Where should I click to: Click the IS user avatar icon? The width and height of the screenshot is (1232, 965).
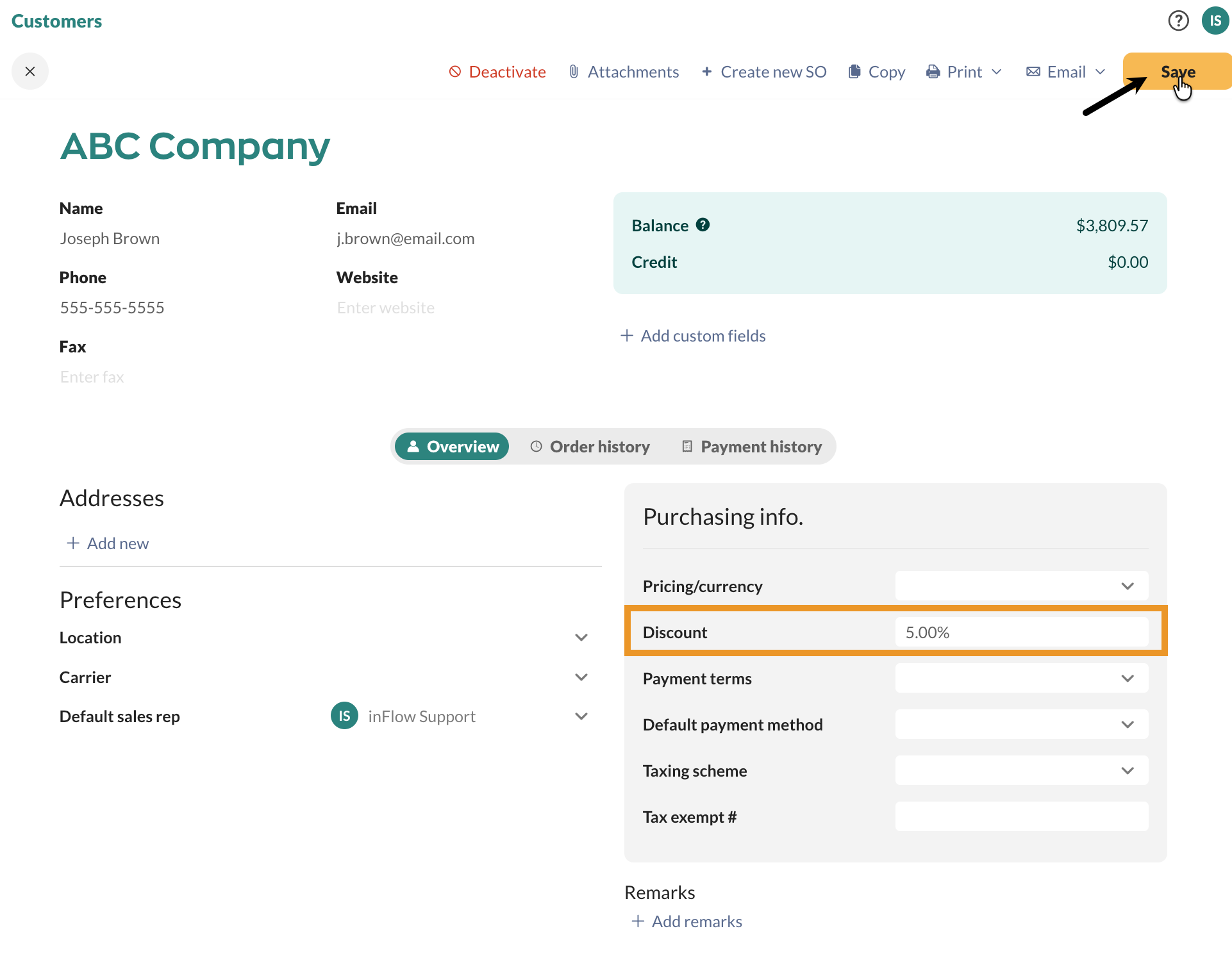(1215, 21)
